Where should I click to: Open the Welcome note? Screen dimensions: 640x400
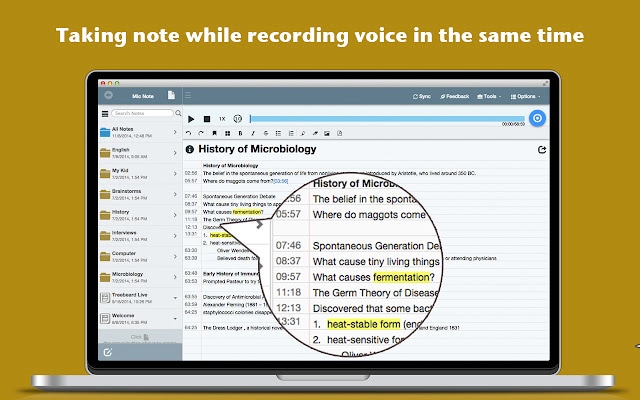(x=140, y=319)
